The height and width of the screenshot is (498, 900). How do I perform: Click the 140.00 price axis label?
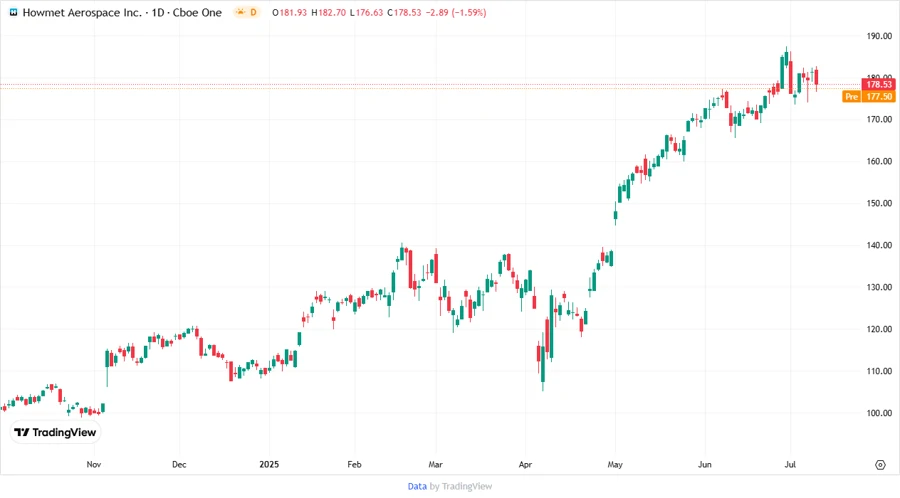point(879,245)
